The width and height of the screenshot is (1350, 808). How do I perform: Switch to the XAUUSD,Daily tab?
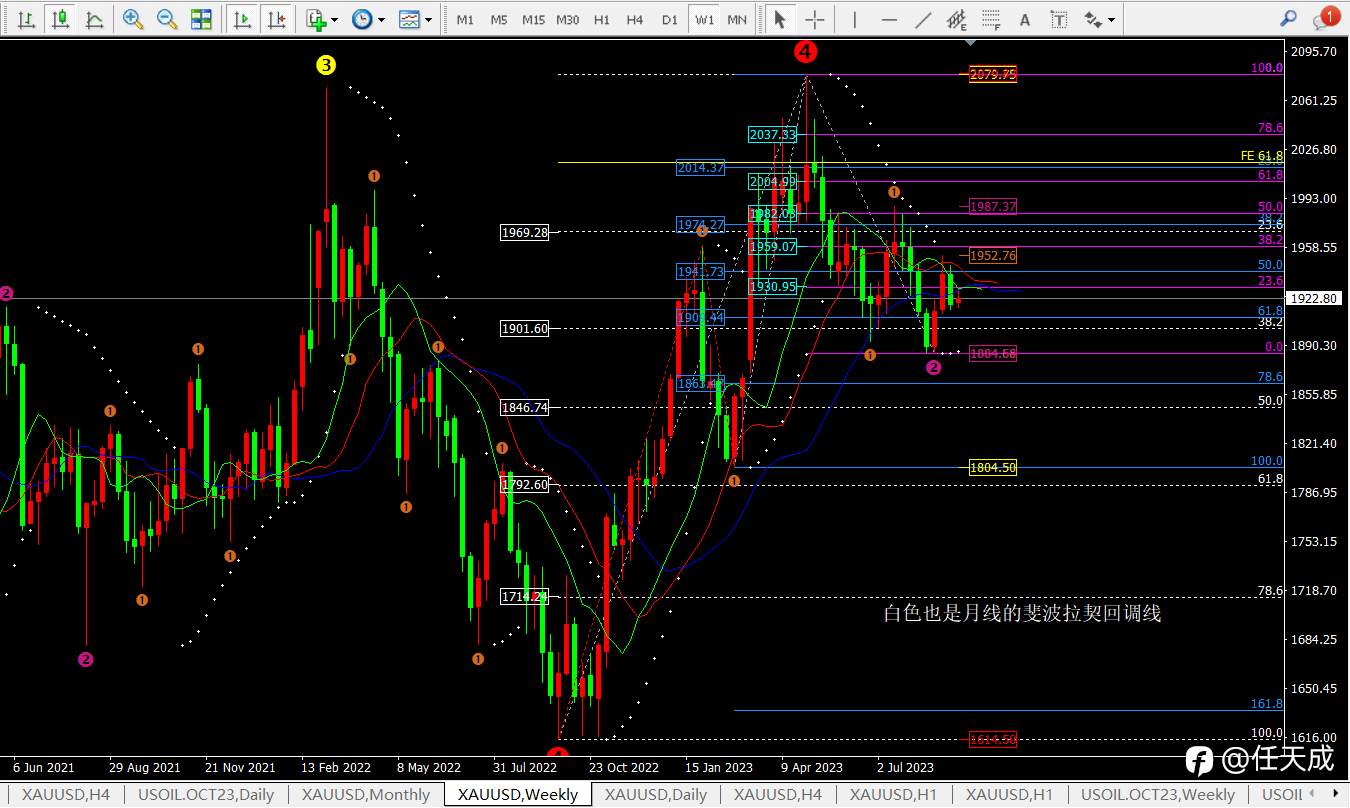656,795
